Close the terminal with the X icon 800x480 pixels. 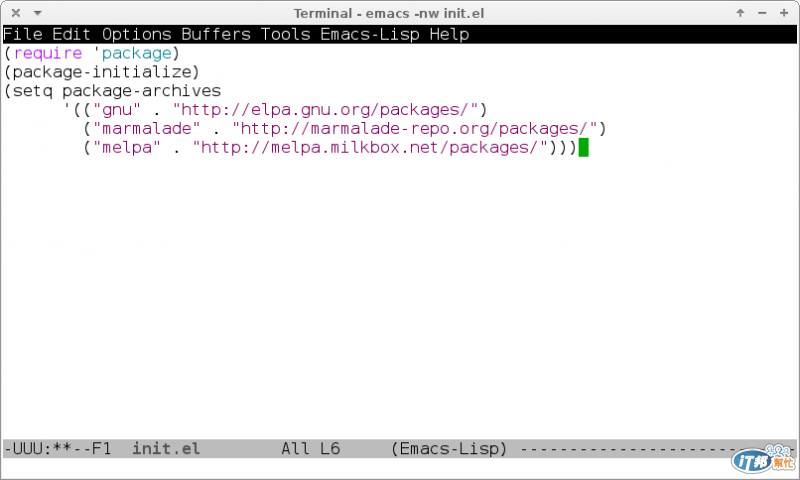click(16, 13)
